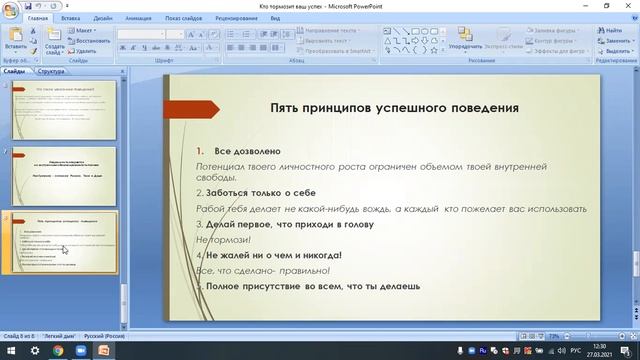
Task: Center the paragraph text
Action: tap(241, 48)
